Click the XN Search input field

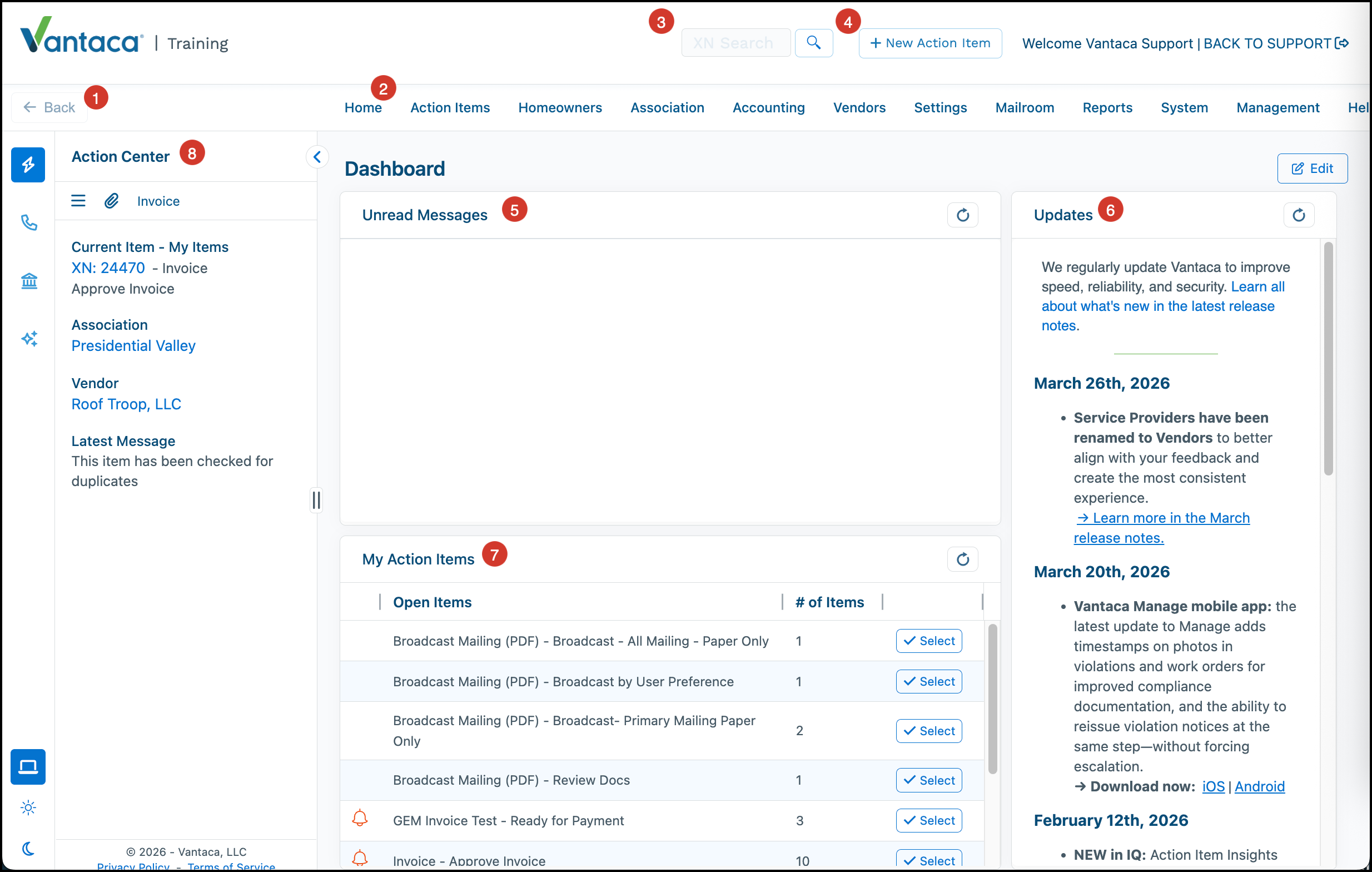(735, 43)
